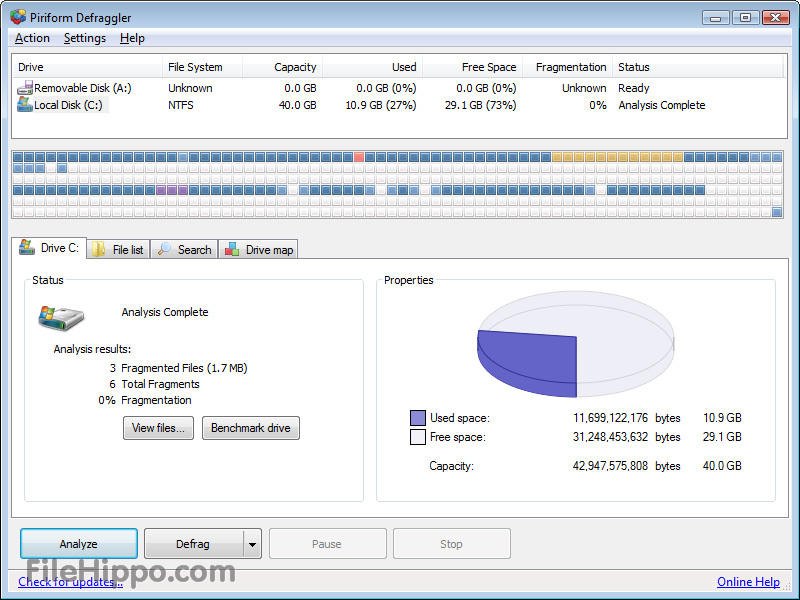Open the Settings menu

click(84, 38)
